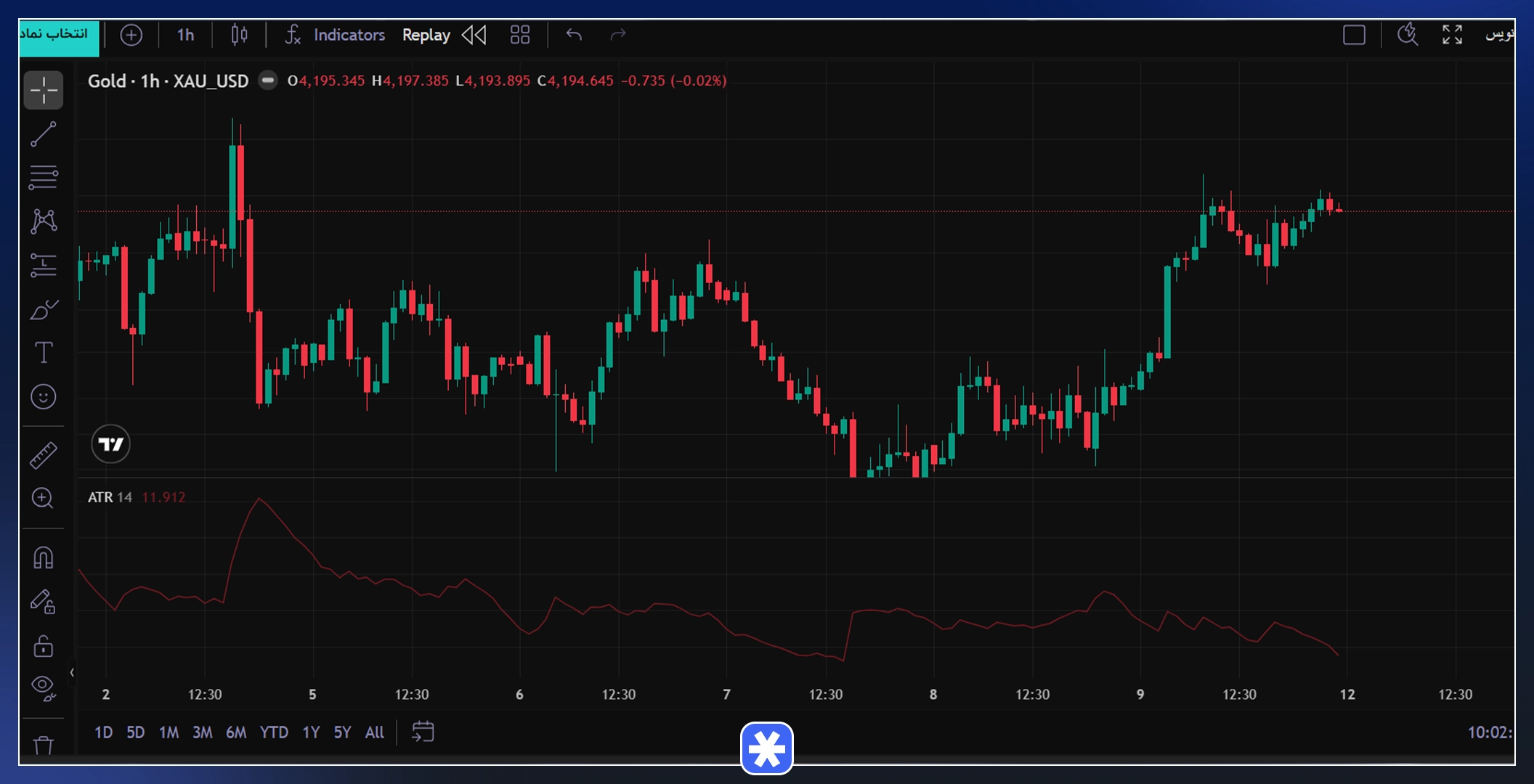The image size is (1534, 784).
Task: Select the crosshair cursor tool
Action: pyautogui.click(x=44, y=90)
